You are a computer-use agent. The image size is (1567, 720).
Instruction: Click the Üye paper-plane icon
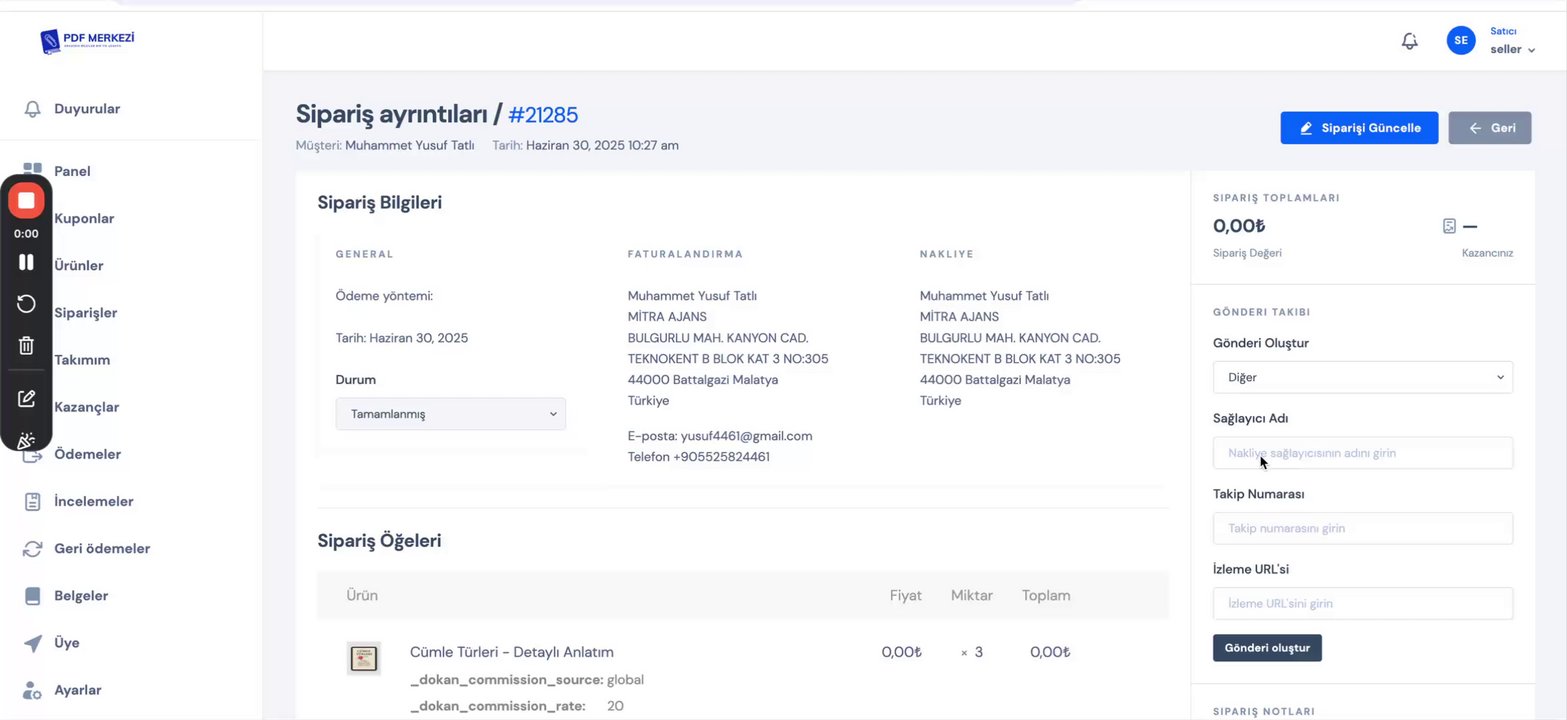point(33,643)
